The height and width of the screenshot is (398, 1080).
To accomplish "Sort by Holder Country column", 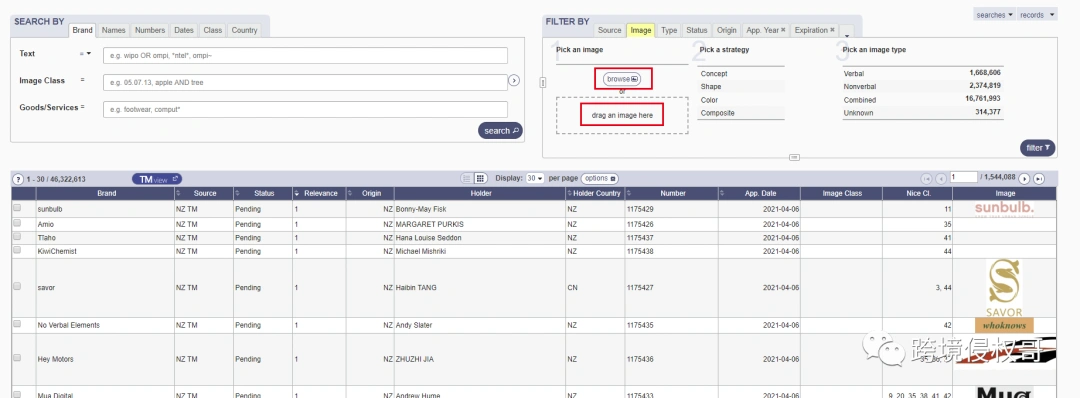I will tap(594, 193).
